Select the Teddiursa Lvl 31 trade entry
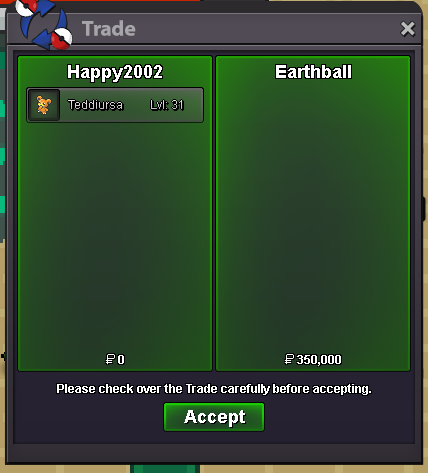This screenshot has height=473, width=428. 115,105
